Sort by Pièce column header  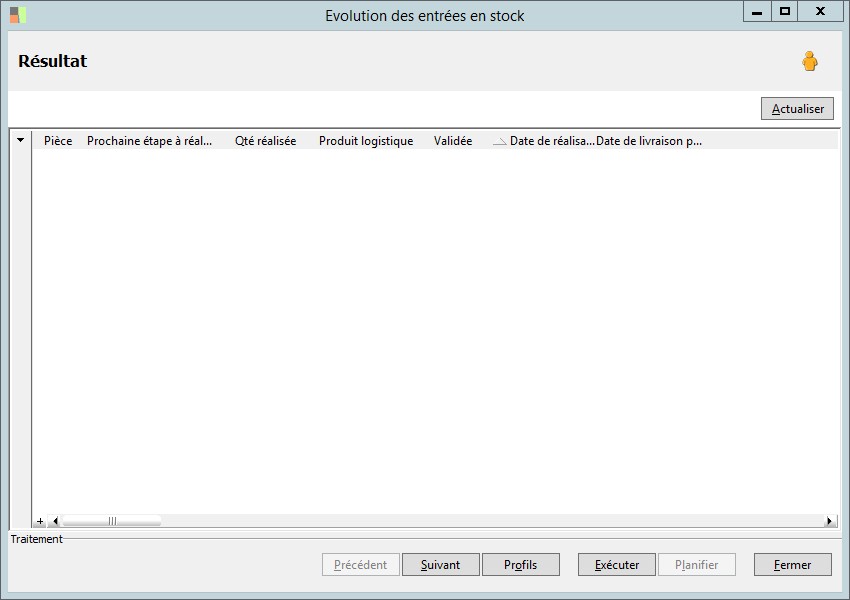coord(58,141)
